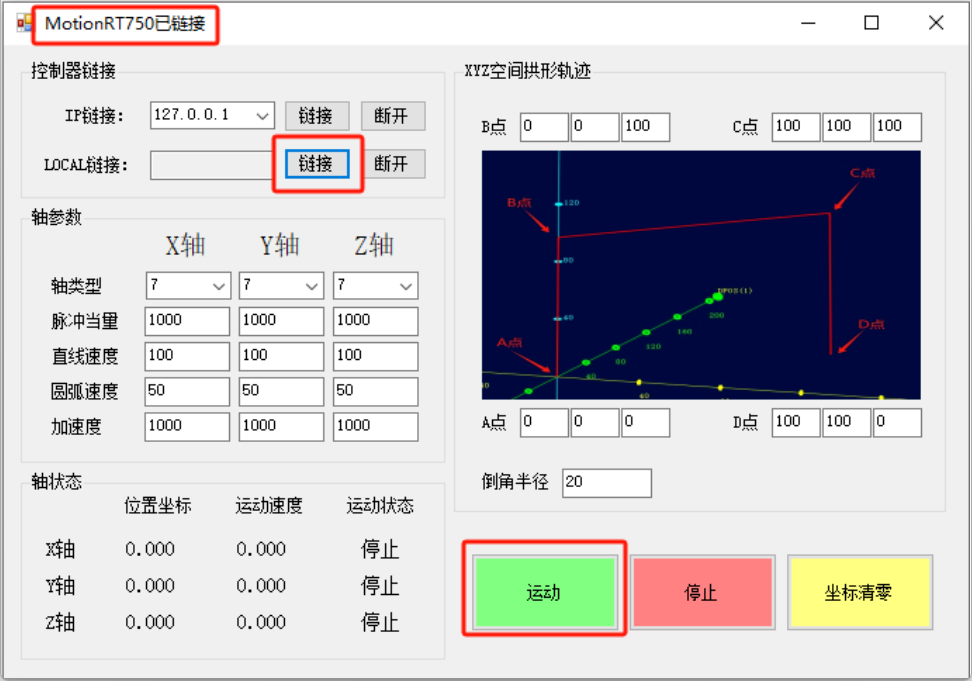Viewport: 972px width, 681px height.
Task: Start motion with green 运动 button
Action: [x=545, y=592]
